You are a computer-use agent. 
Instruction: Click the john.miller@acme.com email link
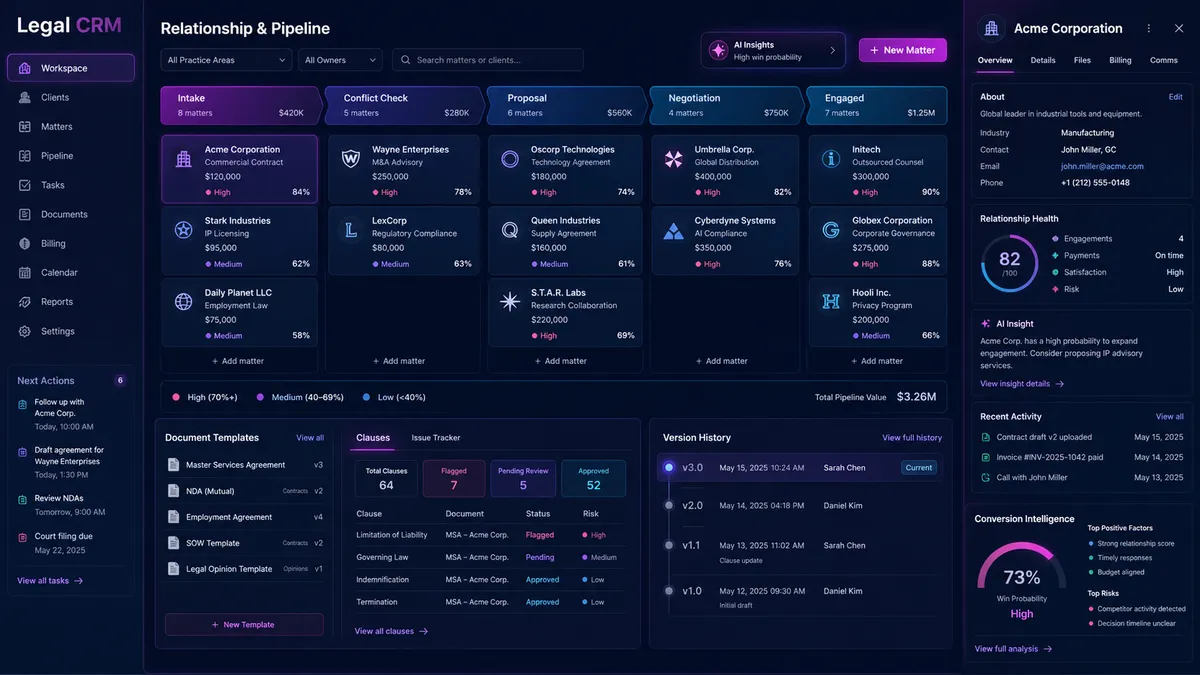1102,166
